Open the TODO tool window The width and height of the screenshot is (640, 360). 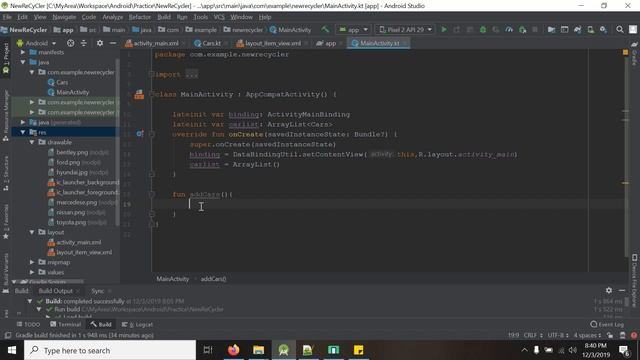pos(28,324)
